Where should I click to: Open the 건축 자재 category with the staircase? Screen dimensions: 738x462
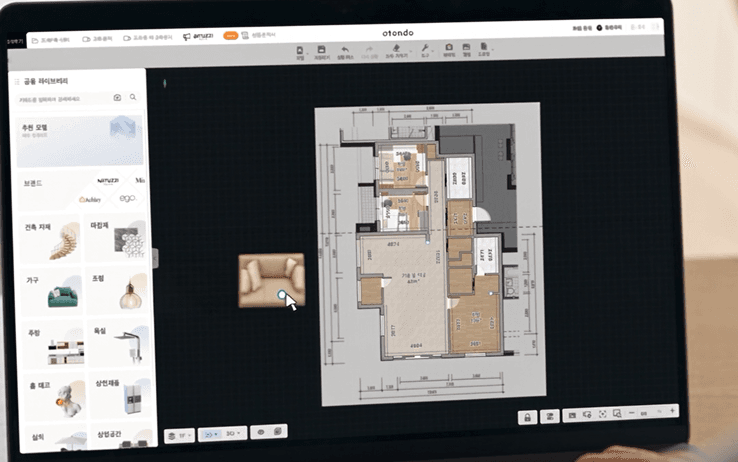50,239
